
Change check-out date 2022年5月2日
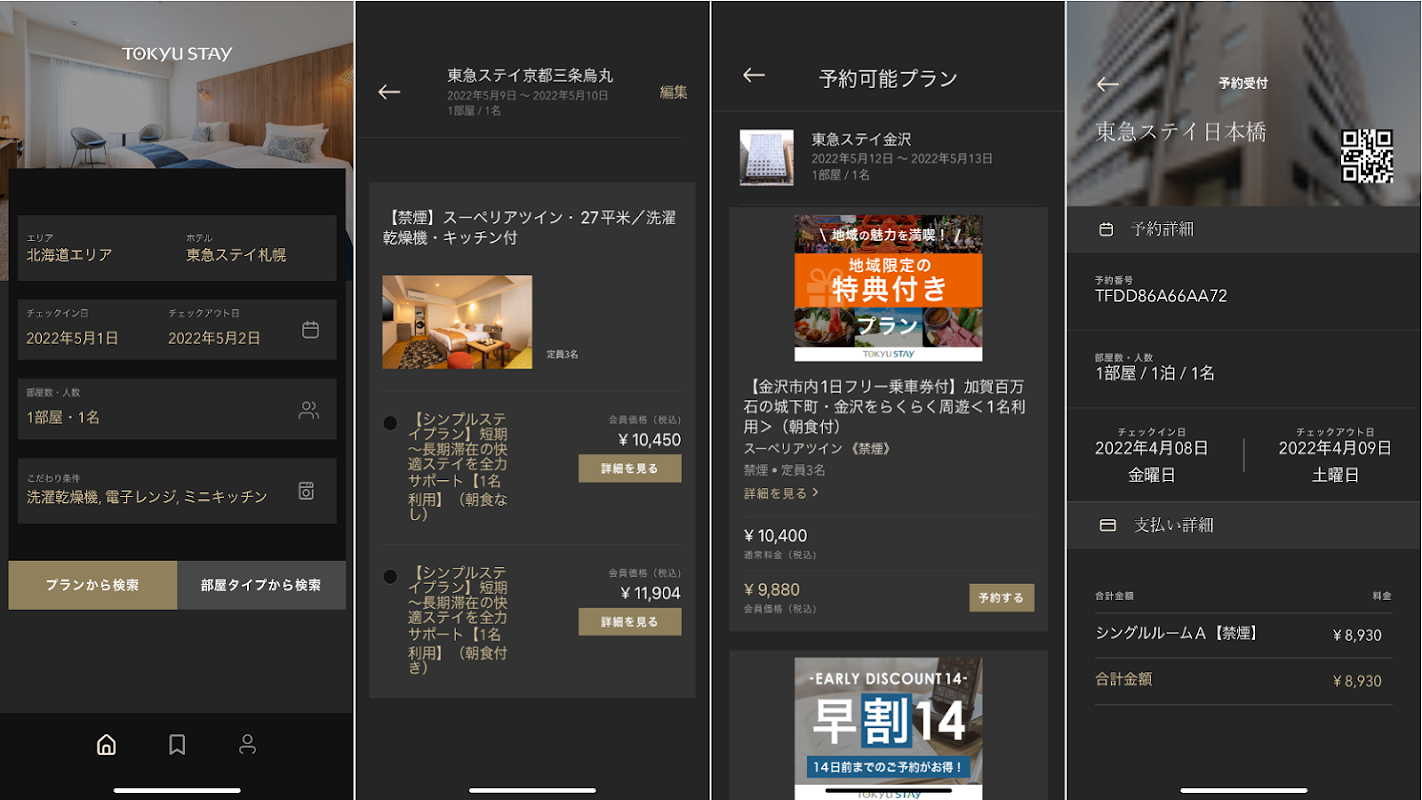tap(214, 338)
